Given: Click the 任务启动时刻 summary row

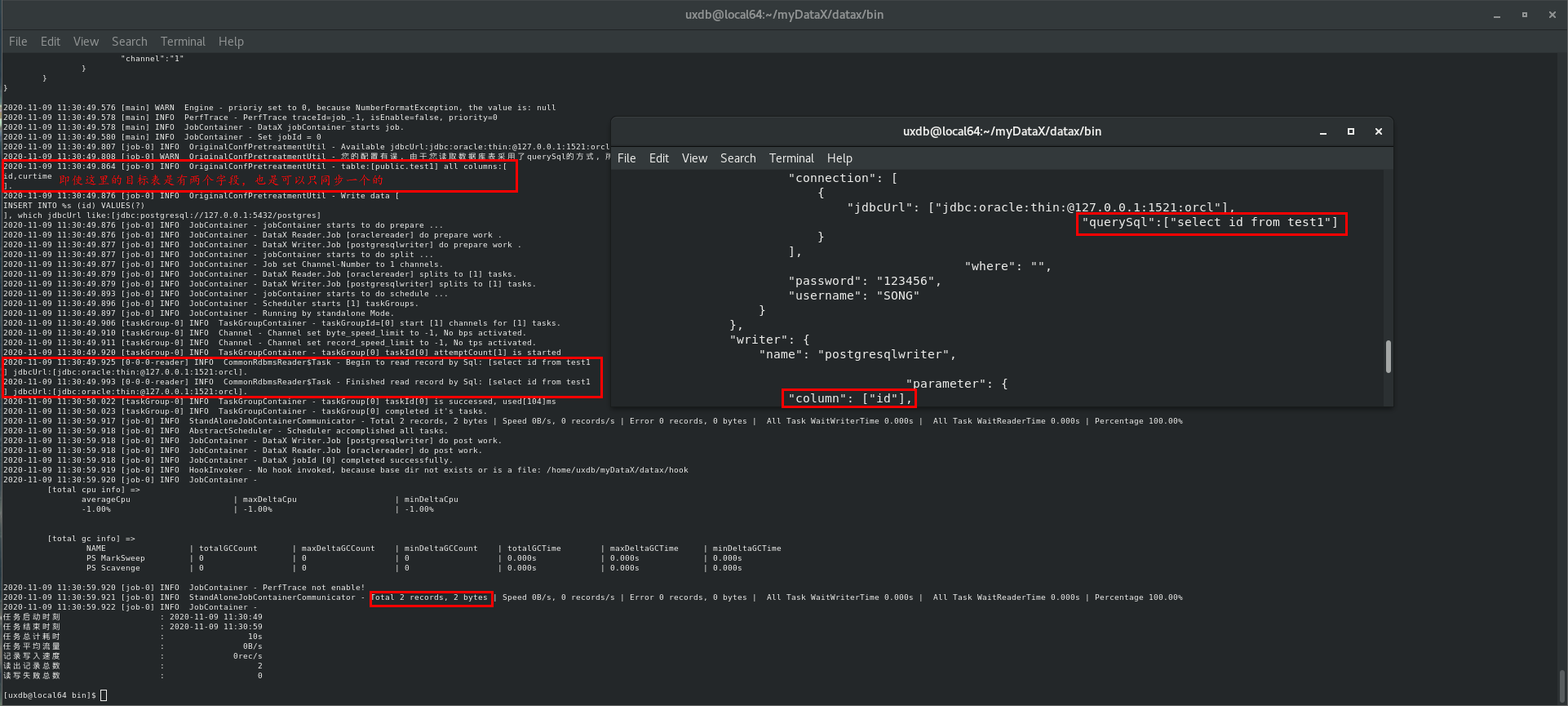Looking at the screenshot, I should [133, 617].
